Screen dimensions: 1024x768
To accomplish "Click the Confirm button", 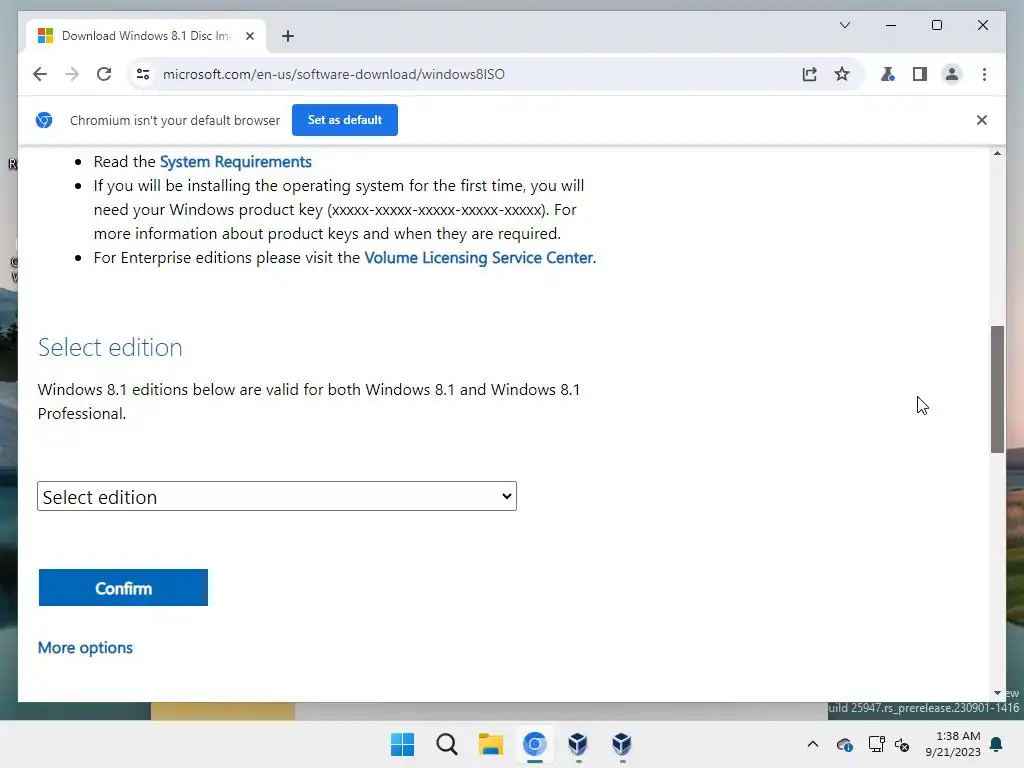I will (x=123, y=588).
